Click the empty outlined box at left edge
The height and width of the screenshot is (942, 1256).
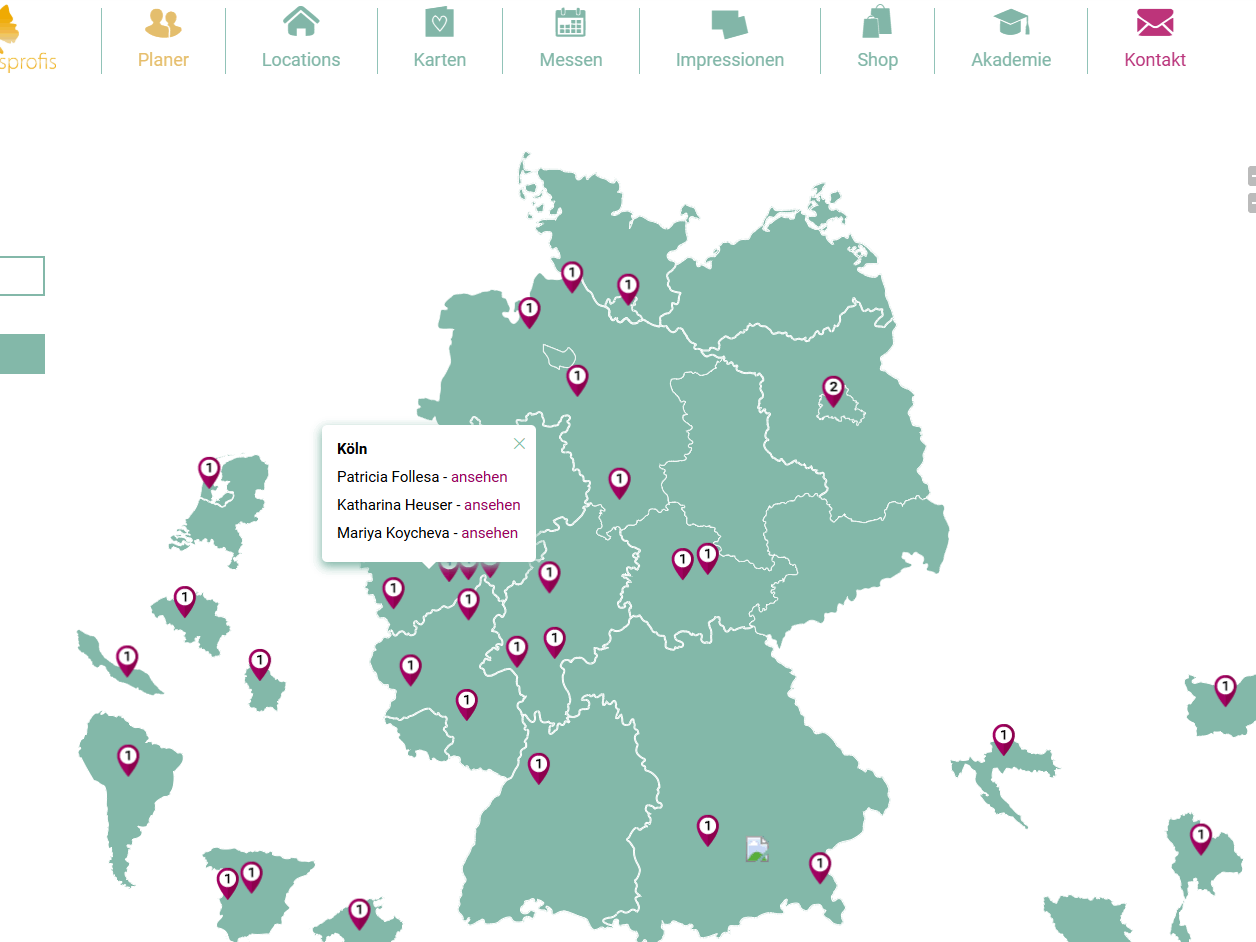[x=22, y=276]
